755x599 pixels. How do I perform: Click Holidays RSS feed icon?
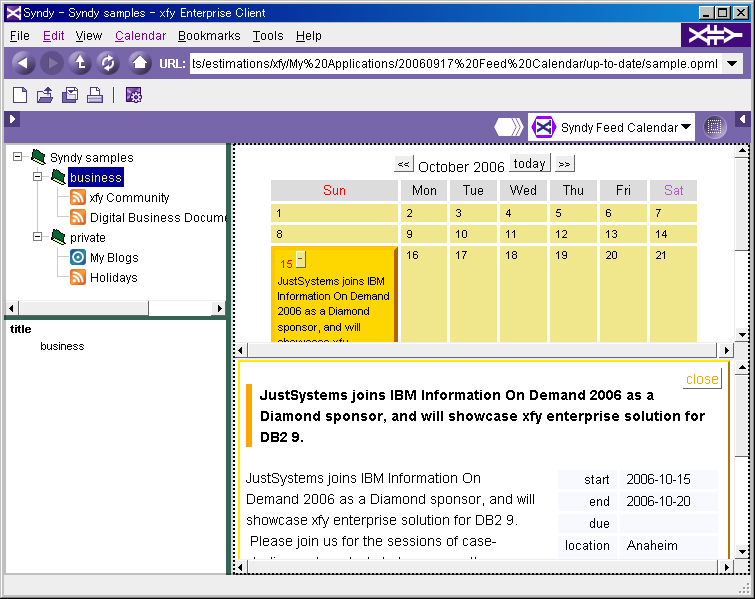click(x=78, y=277)
